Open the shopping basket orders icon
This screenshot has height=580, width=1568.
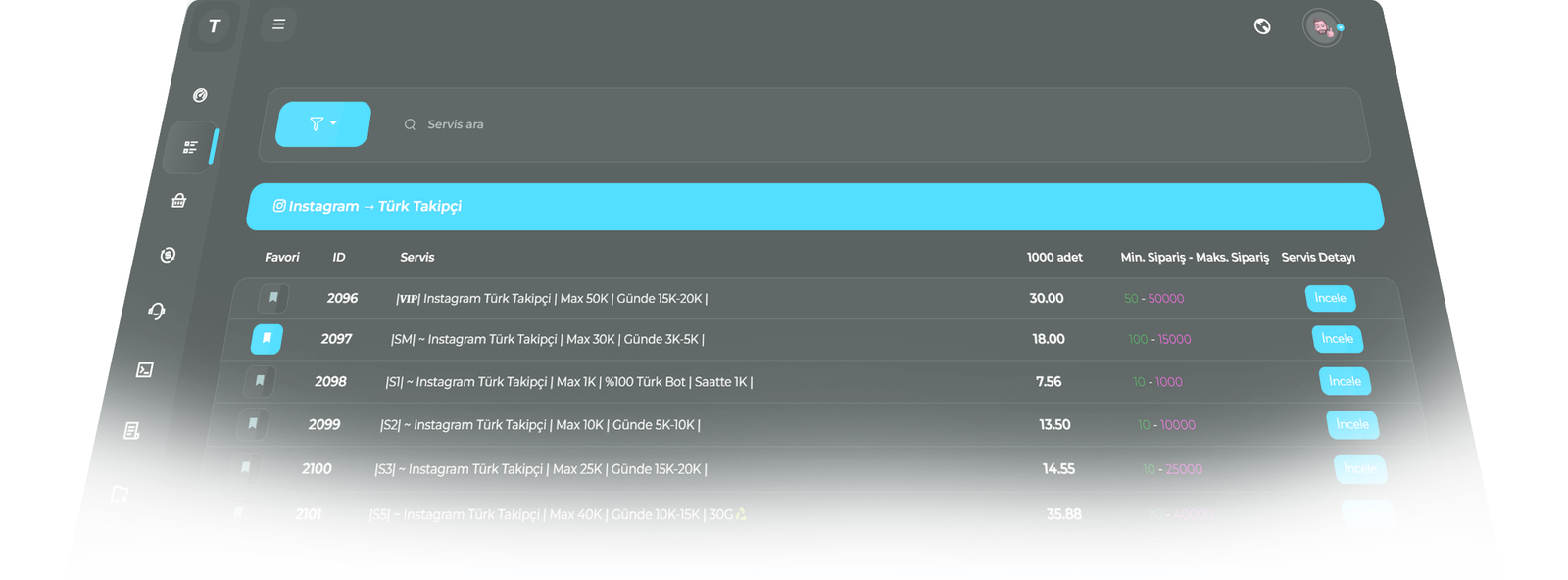(x=178, y=201)
